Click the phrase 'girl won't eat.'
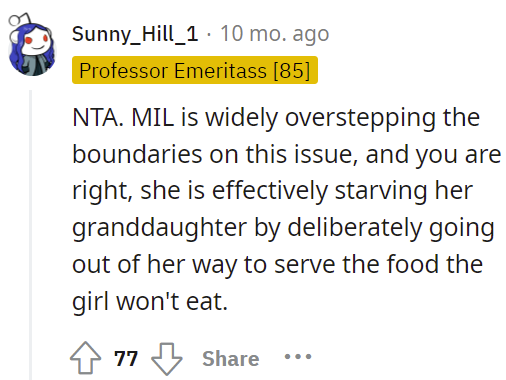Viewport: 506px width, 380px height. pyautogui.click(x=150, y=302)
